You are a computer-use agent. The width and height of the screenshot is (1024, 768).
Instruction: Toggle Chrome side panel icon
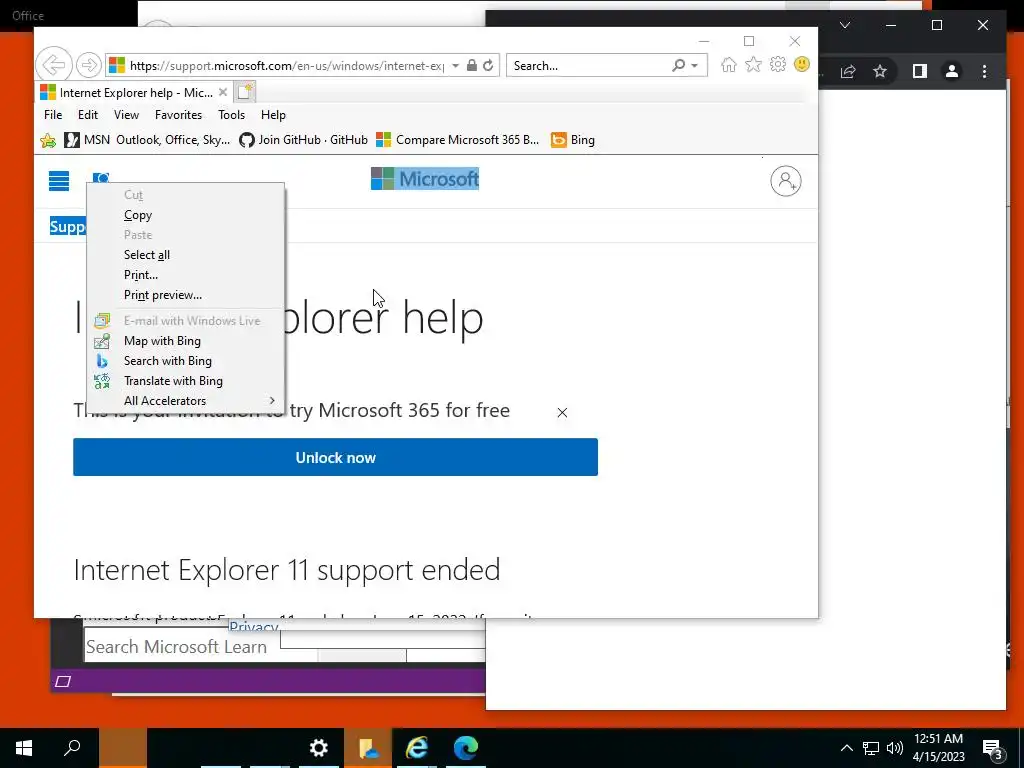click(x=920, y=71)
